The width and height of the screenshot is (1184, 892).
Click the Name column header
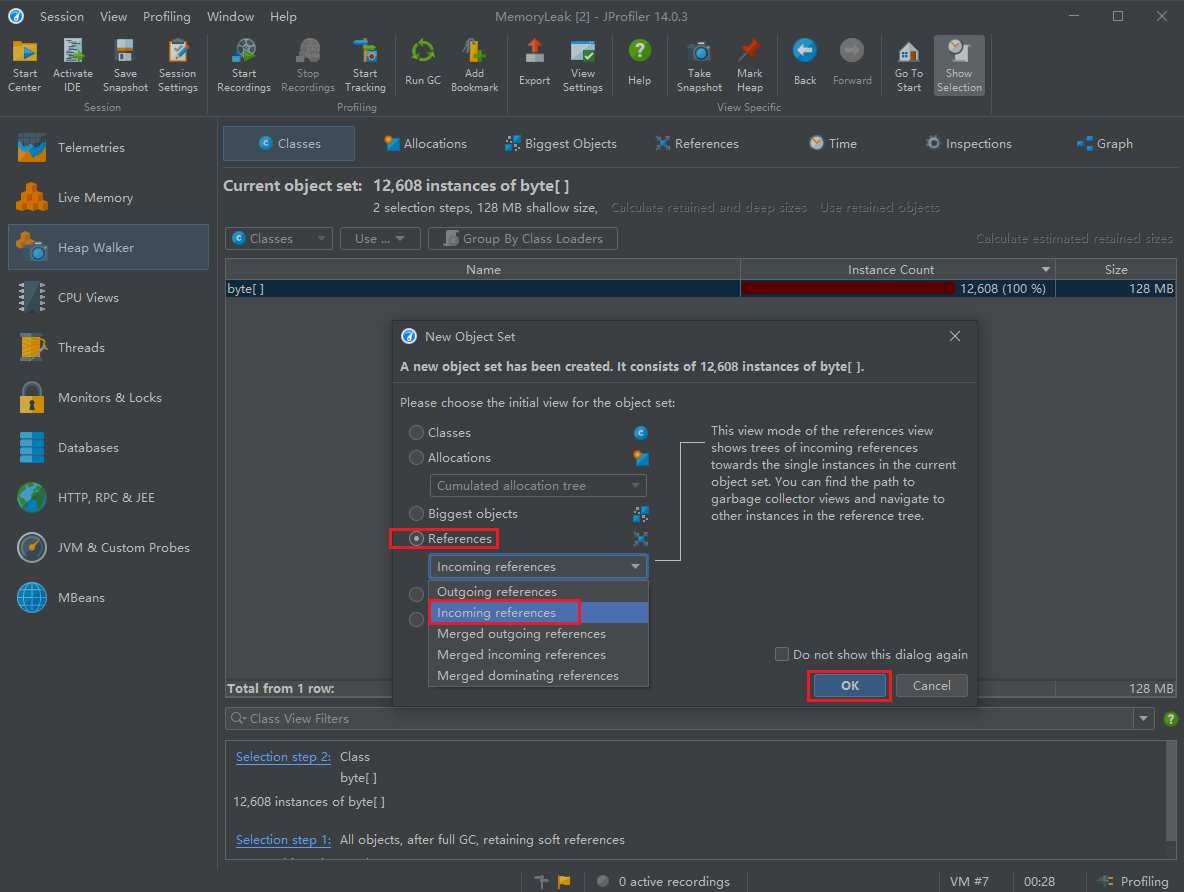coord(483,270)
